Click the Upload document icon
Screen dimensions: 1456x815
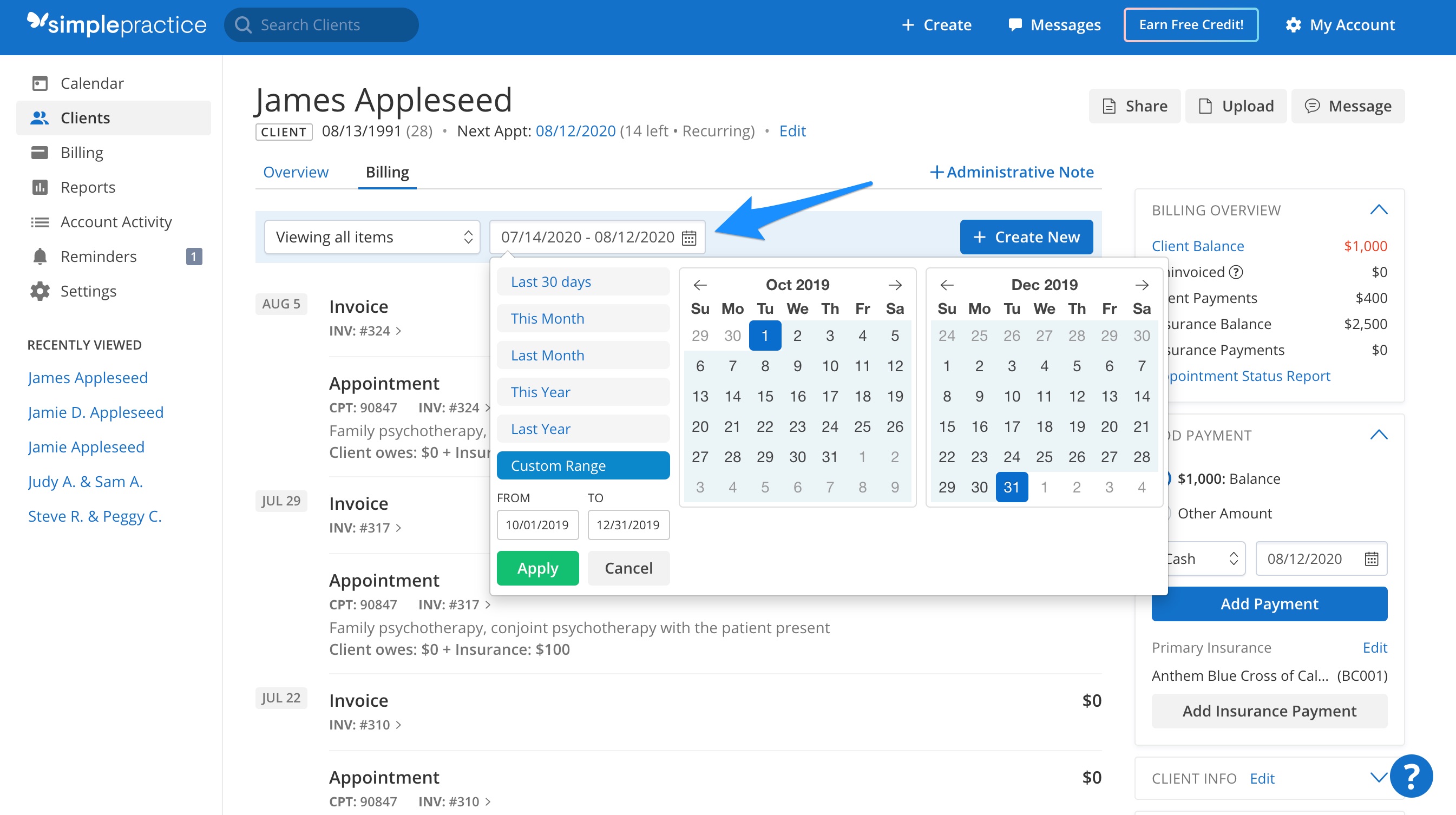(1206, 106)
